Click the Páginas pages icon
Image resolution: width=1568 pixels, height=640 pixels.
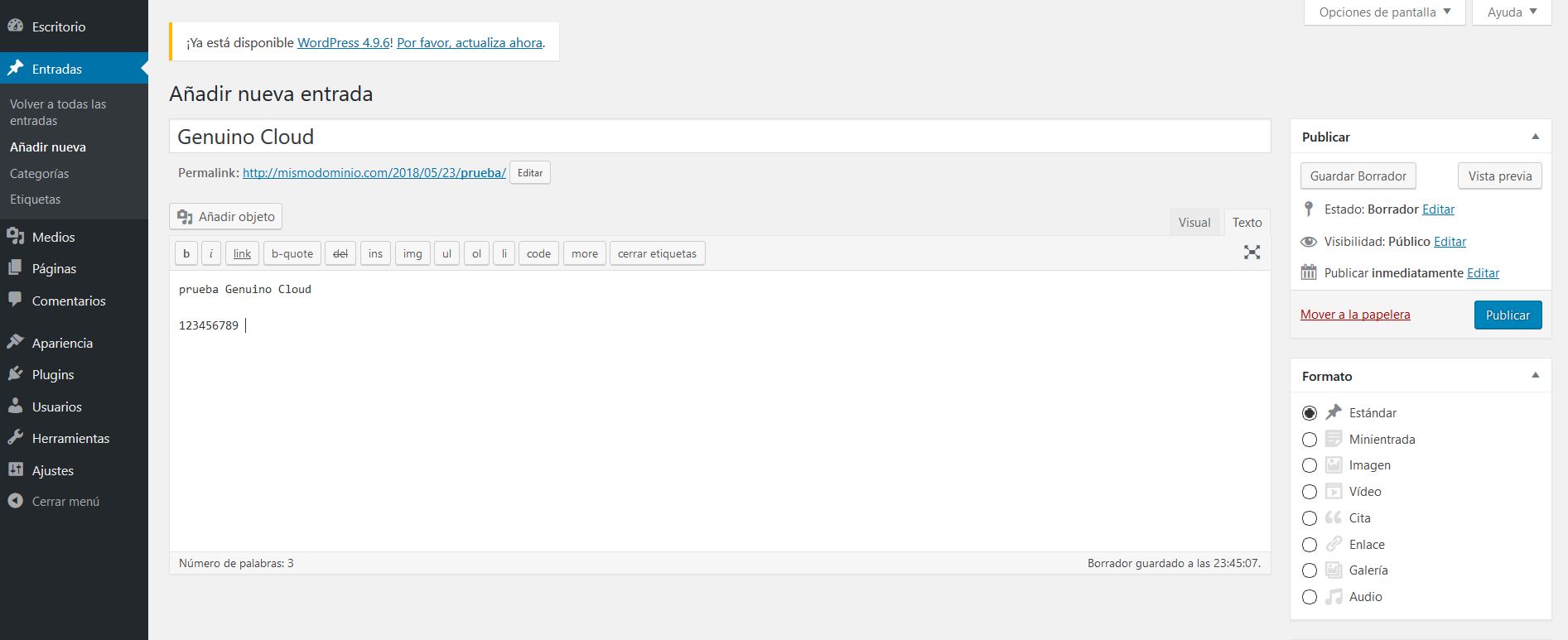click(x=15, y=268)
